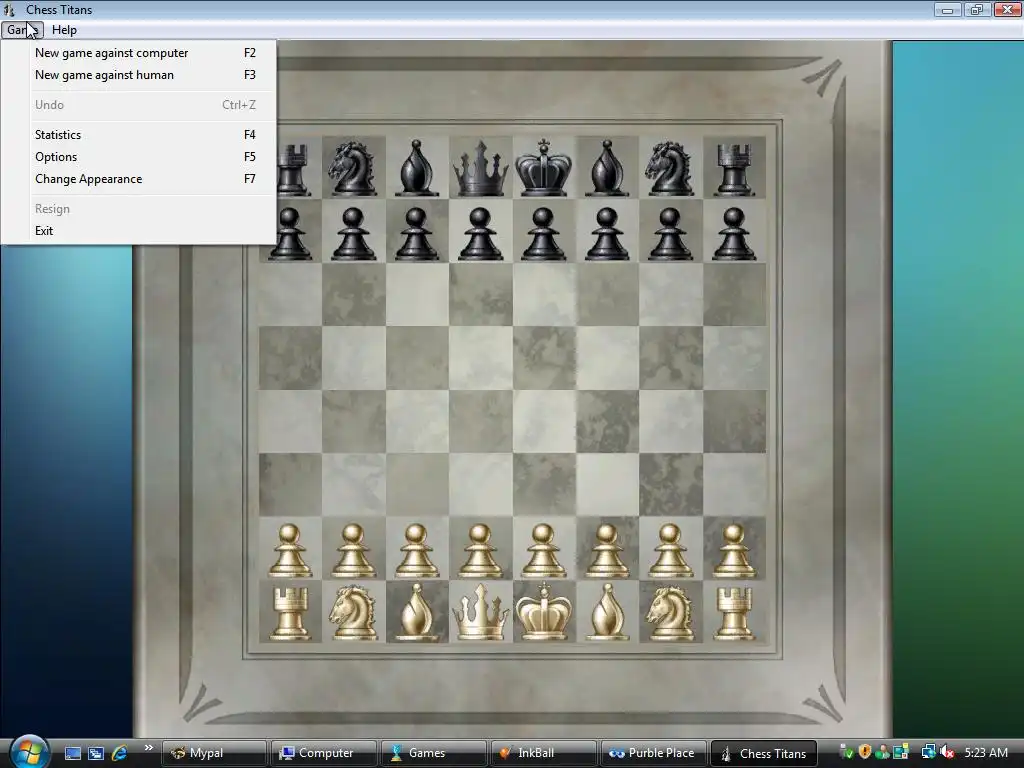Click the Windows Sidebar tray icon

(901, 753)
